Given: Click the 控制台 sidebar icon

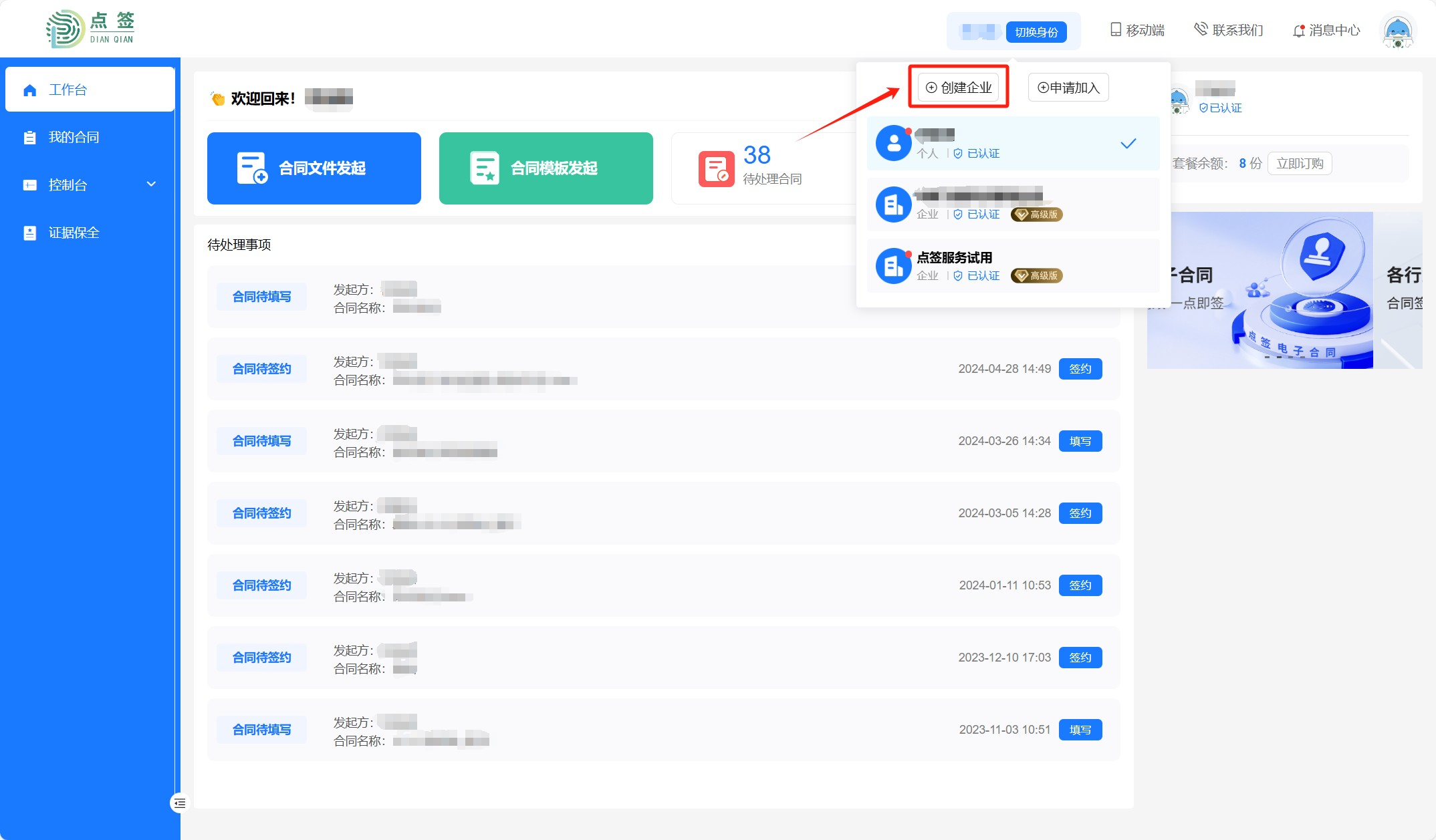Looking at the screenshot, I should coord(29,185).
